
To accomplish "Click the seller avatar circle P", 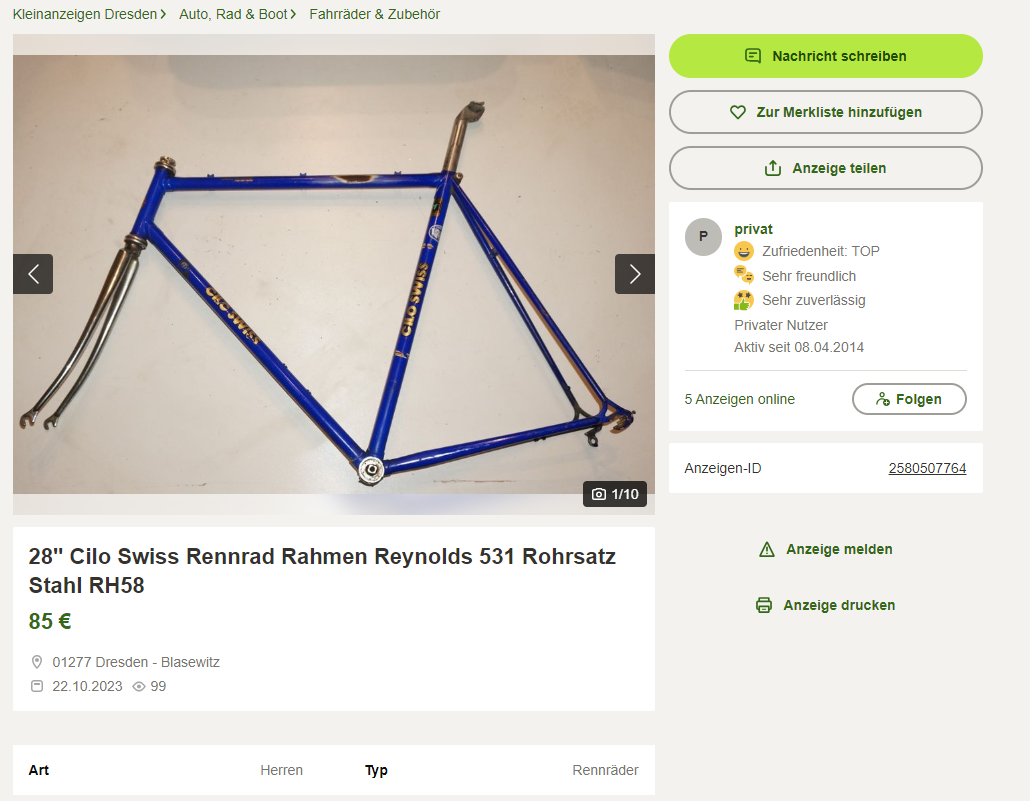I will (704, 237).
